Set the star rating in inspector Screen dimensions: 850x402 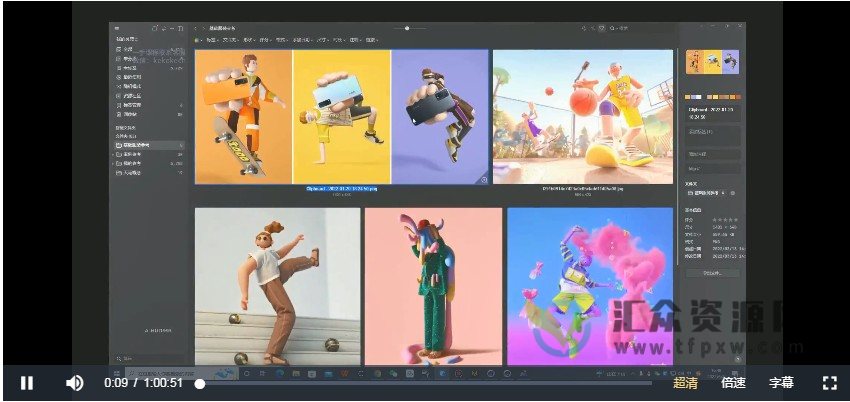click(725, 220)
